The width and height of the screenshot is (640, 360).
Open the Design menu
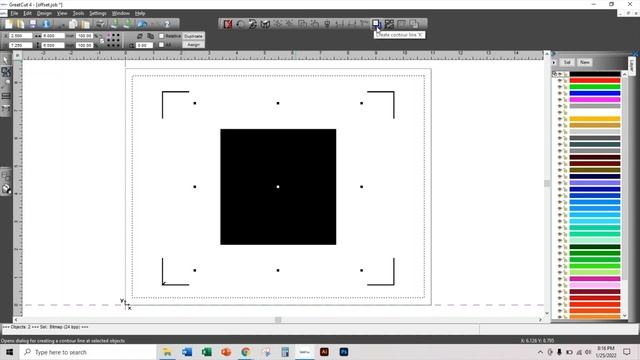pos(44,13)
